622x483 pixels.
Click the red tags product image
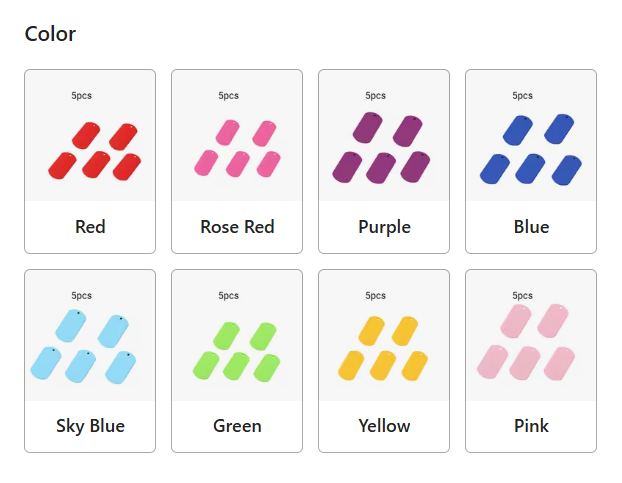(x=90, y=136)
